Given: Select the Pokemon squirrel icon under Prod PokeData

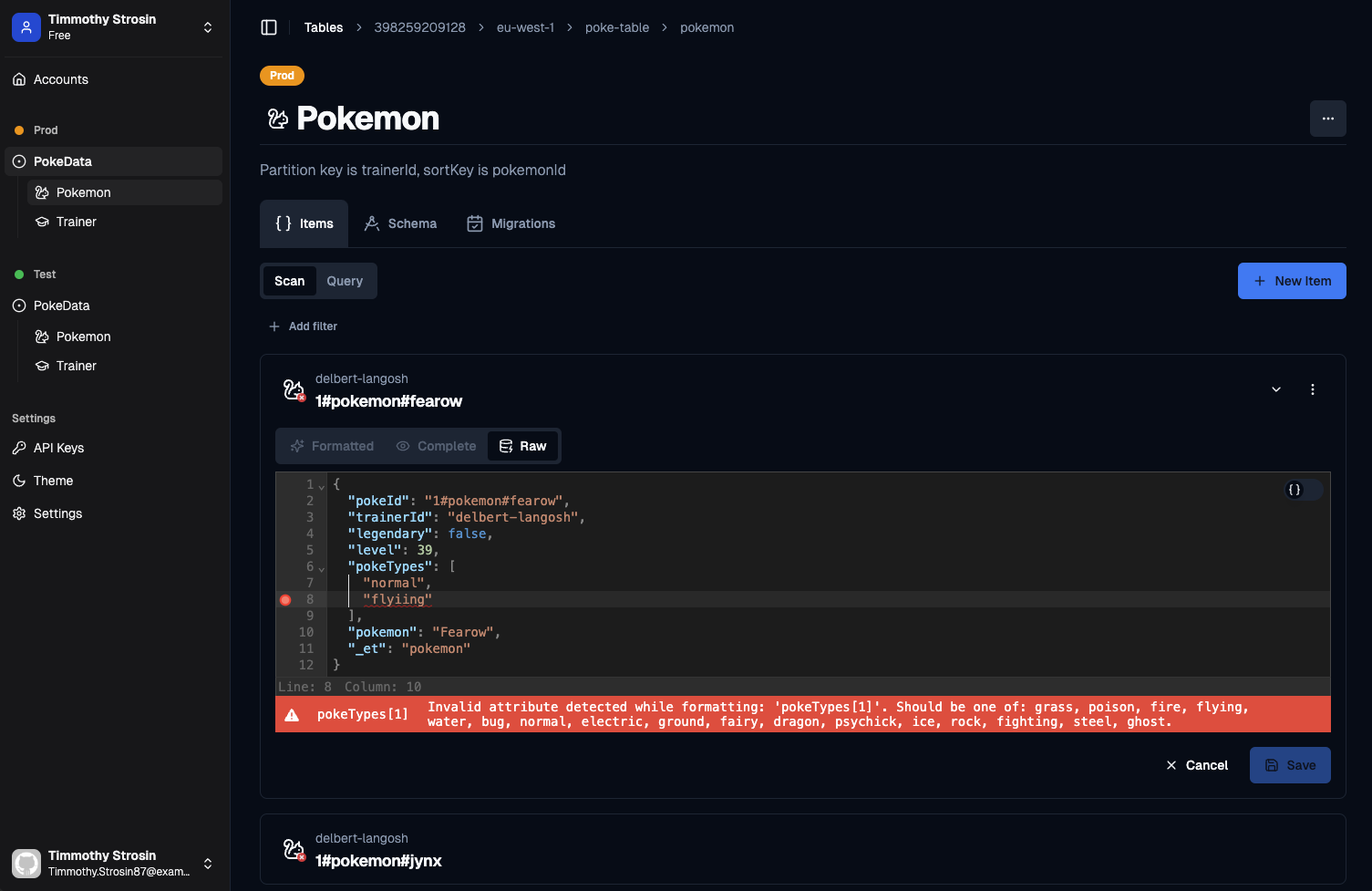Looking at the screenshot, I should pyautogui.click(x=42, y=192).
